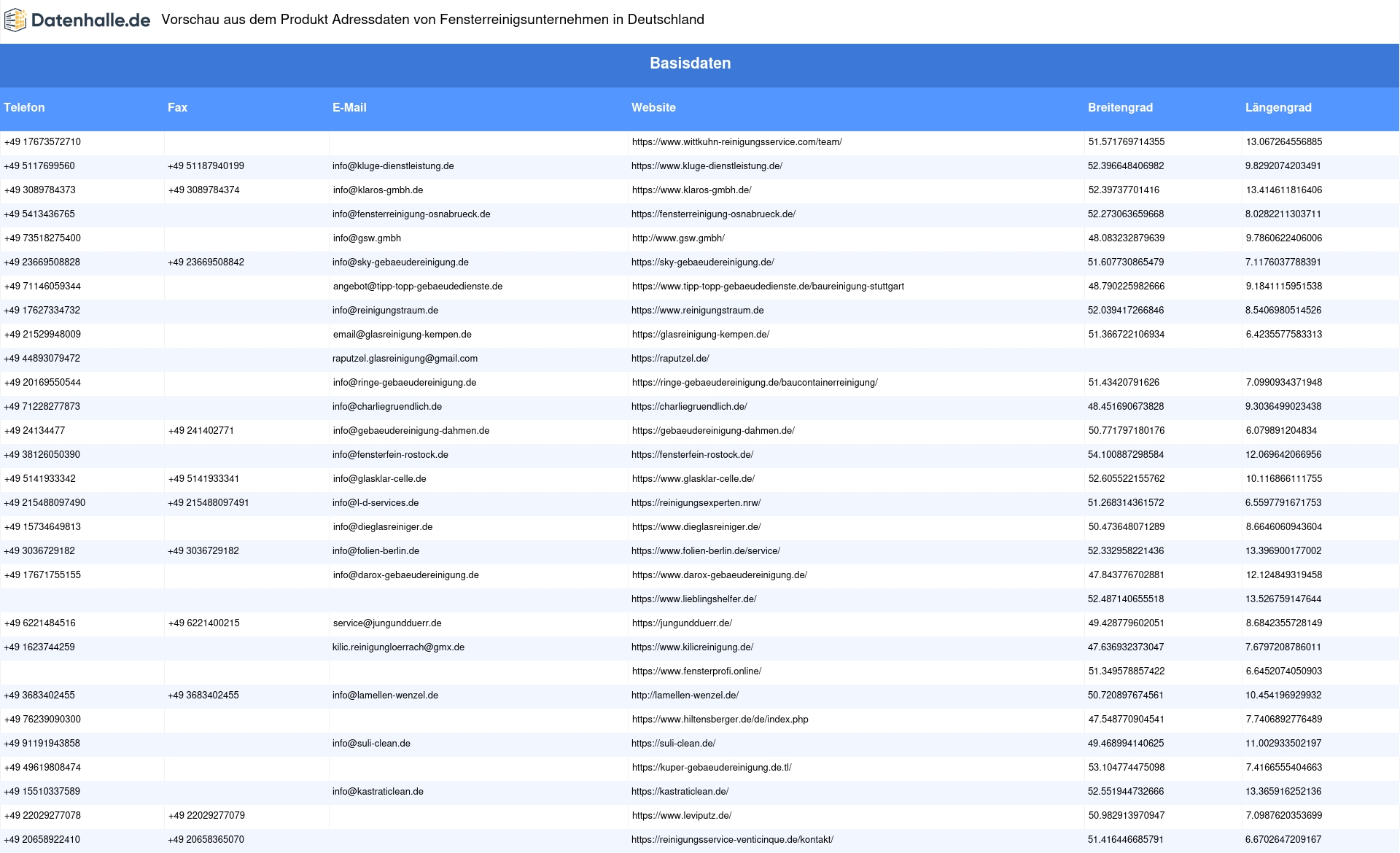Click longitude value 12.069642066956
The image size is (1400, 853).
point(1283,455)
